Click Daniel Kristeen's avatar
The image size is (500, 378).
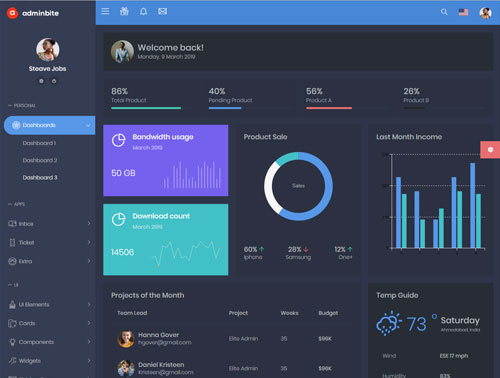tap(126, 368)
